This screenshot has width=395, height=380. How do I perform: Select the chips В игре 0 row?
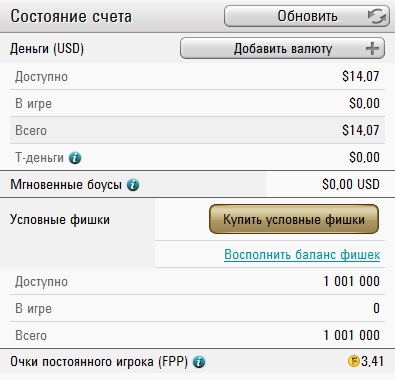[x=197, y=308]
